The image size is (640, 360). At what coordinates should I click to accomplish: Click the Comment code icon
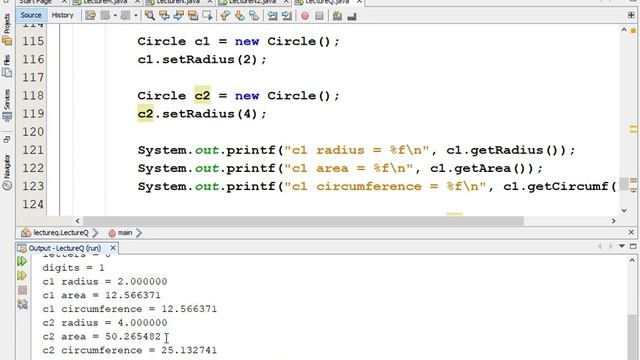point(337,16)
